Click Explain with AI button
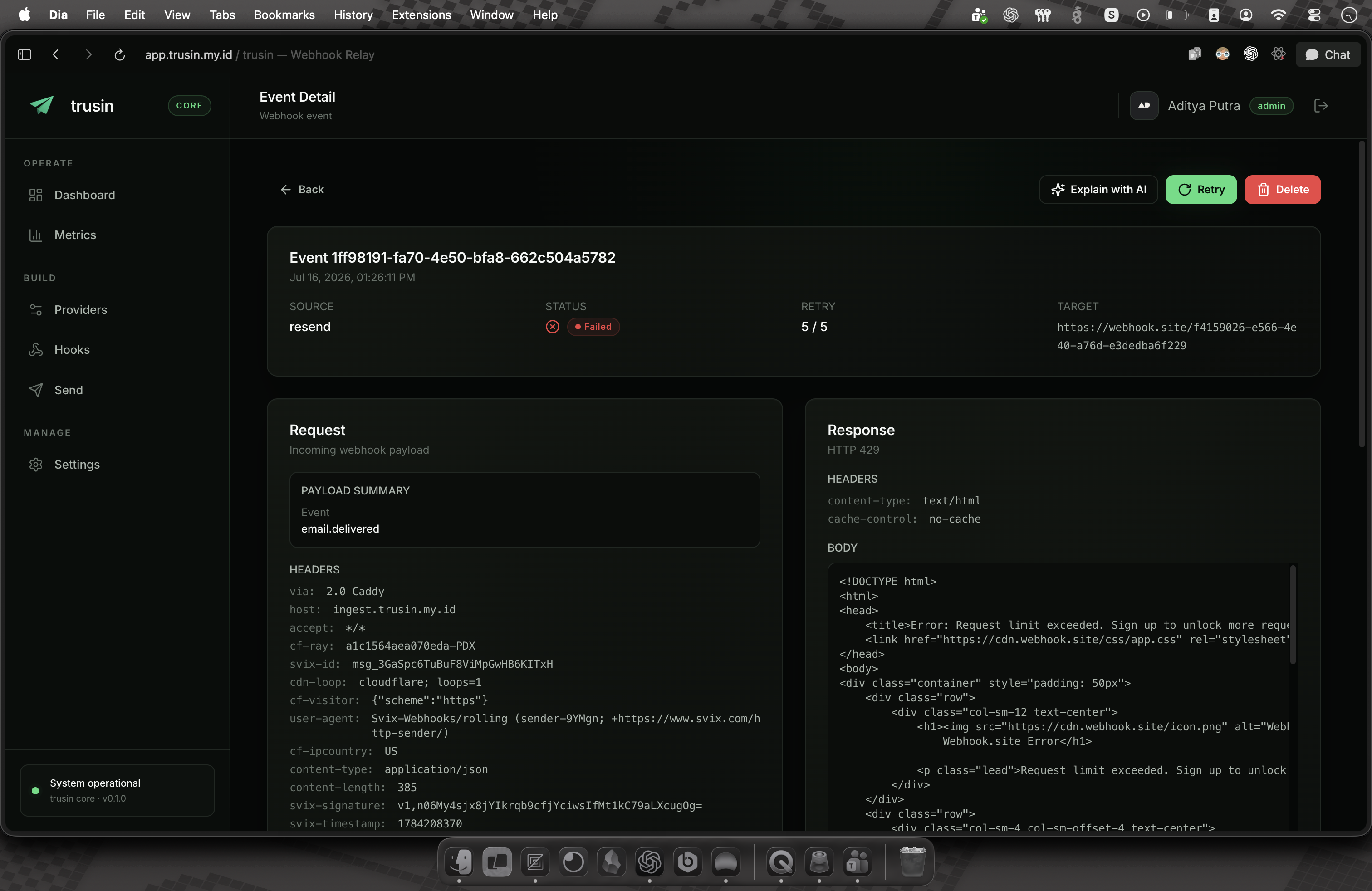 point(1098,190)
